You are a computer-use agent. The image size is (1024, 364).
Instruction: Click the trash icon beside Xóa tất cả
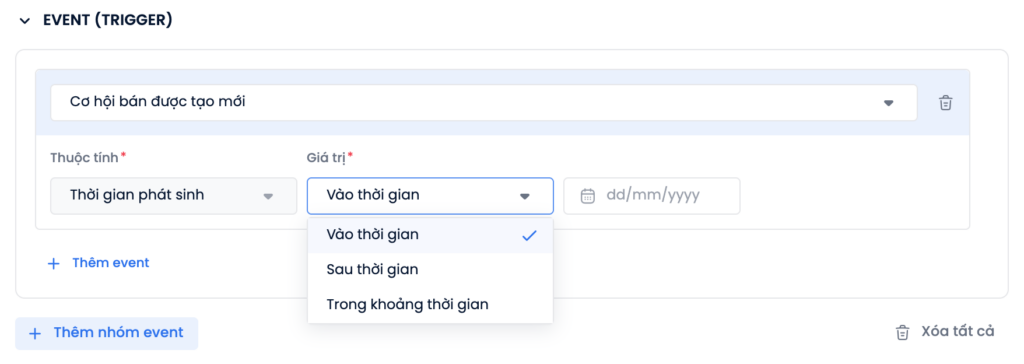coord(902,332)
